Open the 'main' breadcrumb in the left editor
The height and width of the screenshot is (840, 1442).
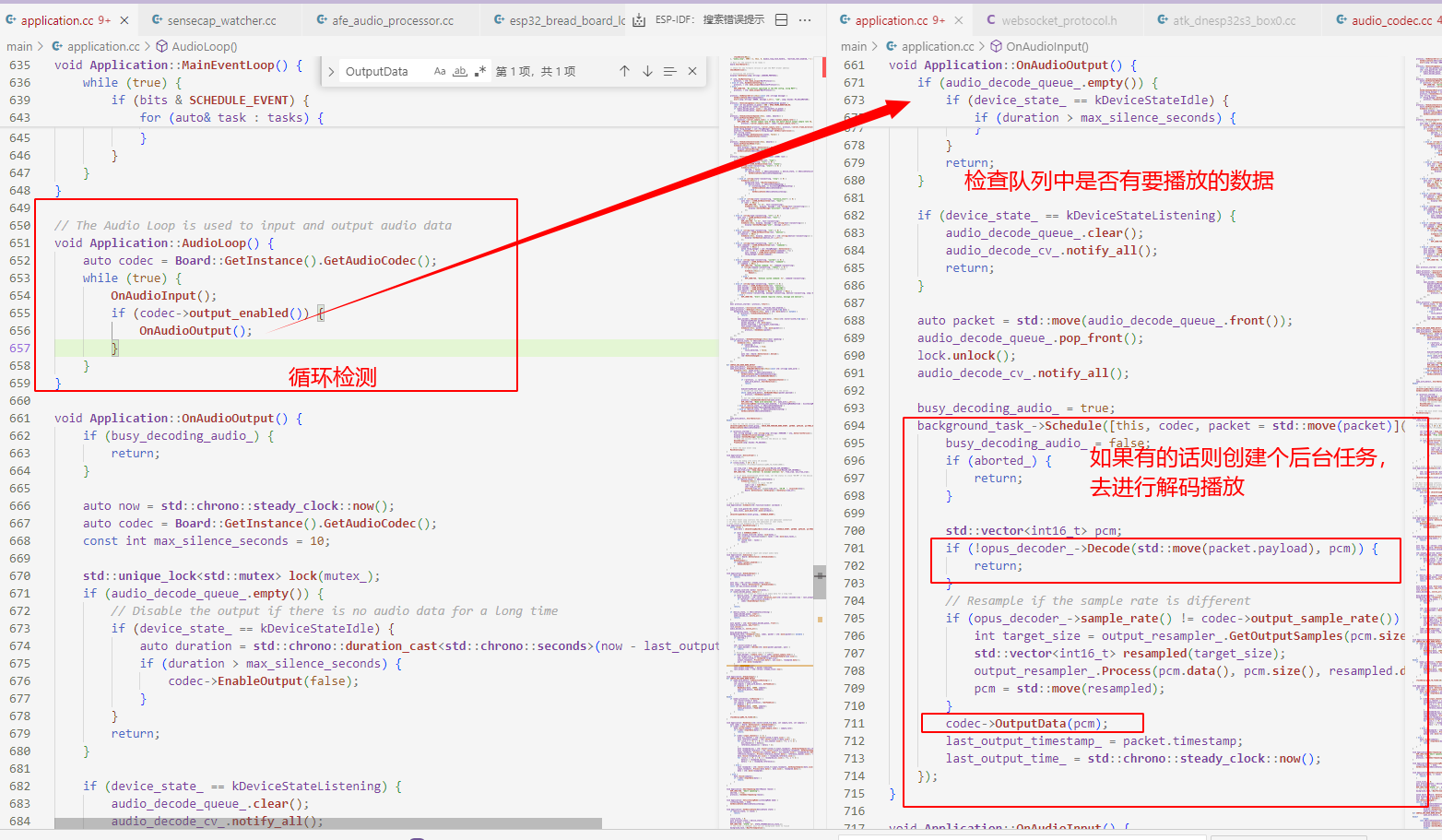pos(19,46)
